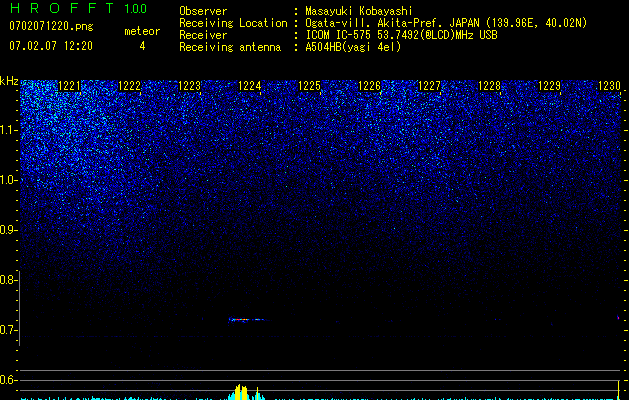Screen dimensions: 629x400
Task: Click the meteor count label
Action: [x=142, y=31]
